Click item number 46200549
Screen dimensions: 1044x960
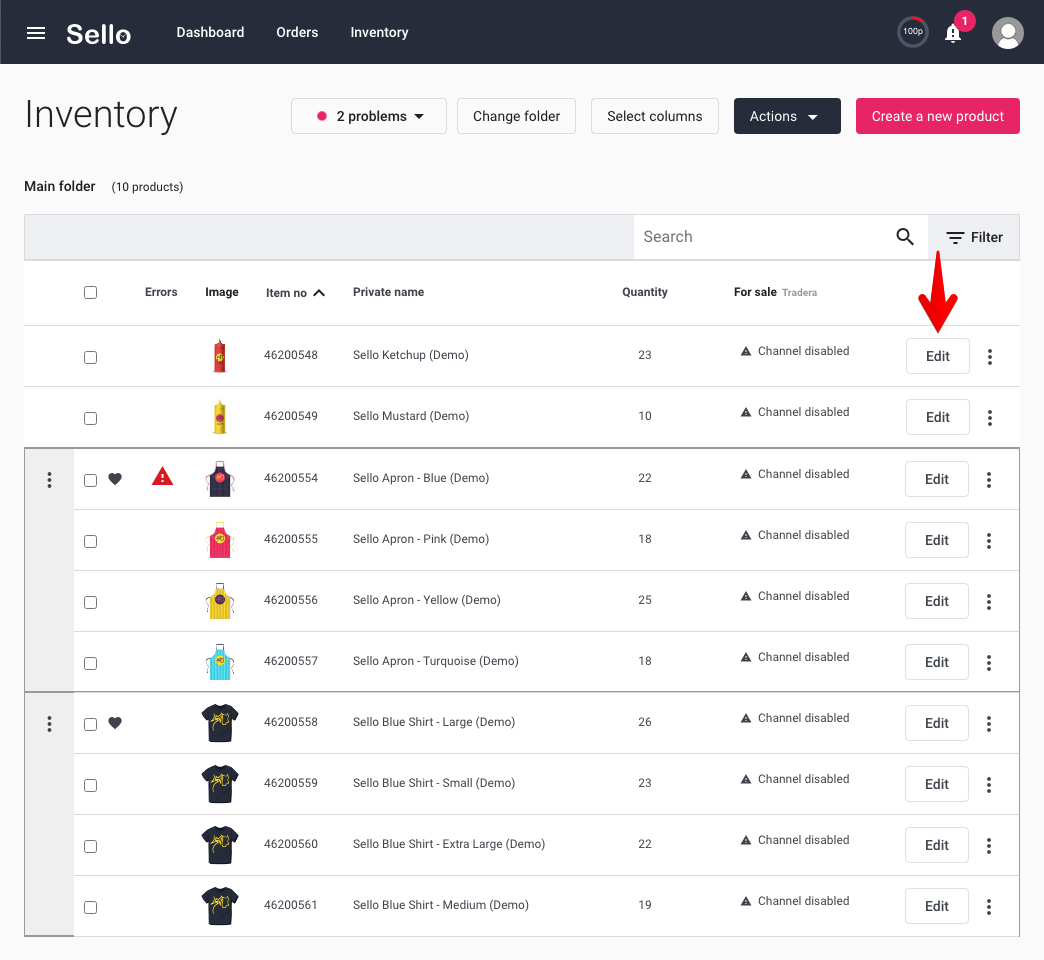pyautogui.click(x=291, y=415)
